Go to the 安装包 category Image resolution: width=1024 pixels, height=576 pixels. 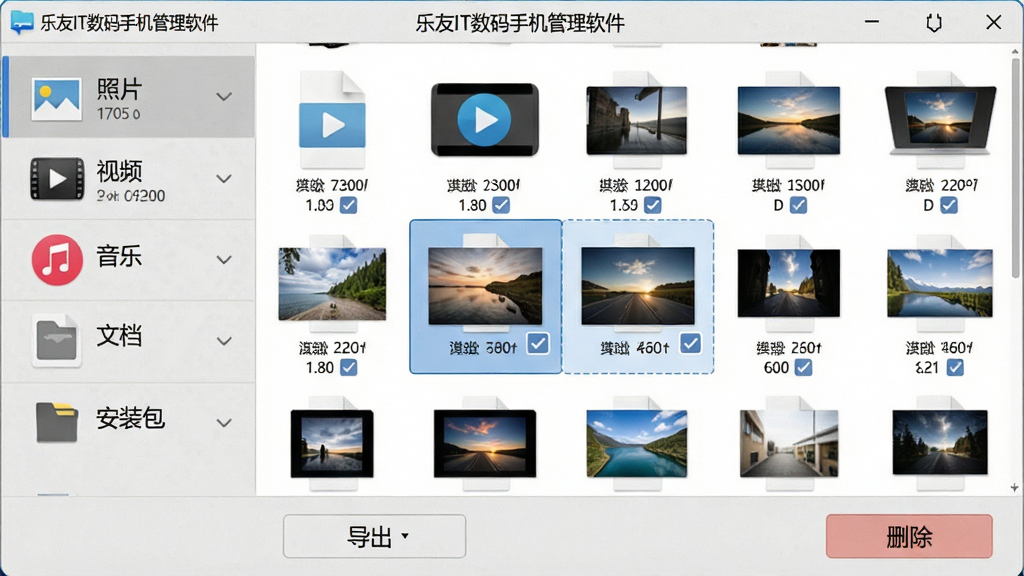pyautogui.click(x=129, y=421)
